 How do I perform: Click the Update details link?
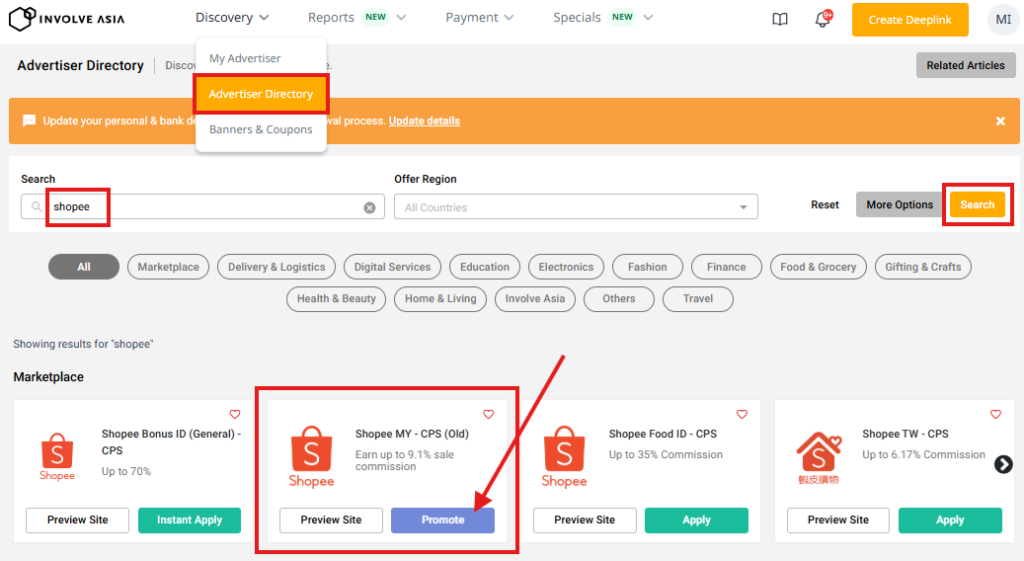[424, 121]
